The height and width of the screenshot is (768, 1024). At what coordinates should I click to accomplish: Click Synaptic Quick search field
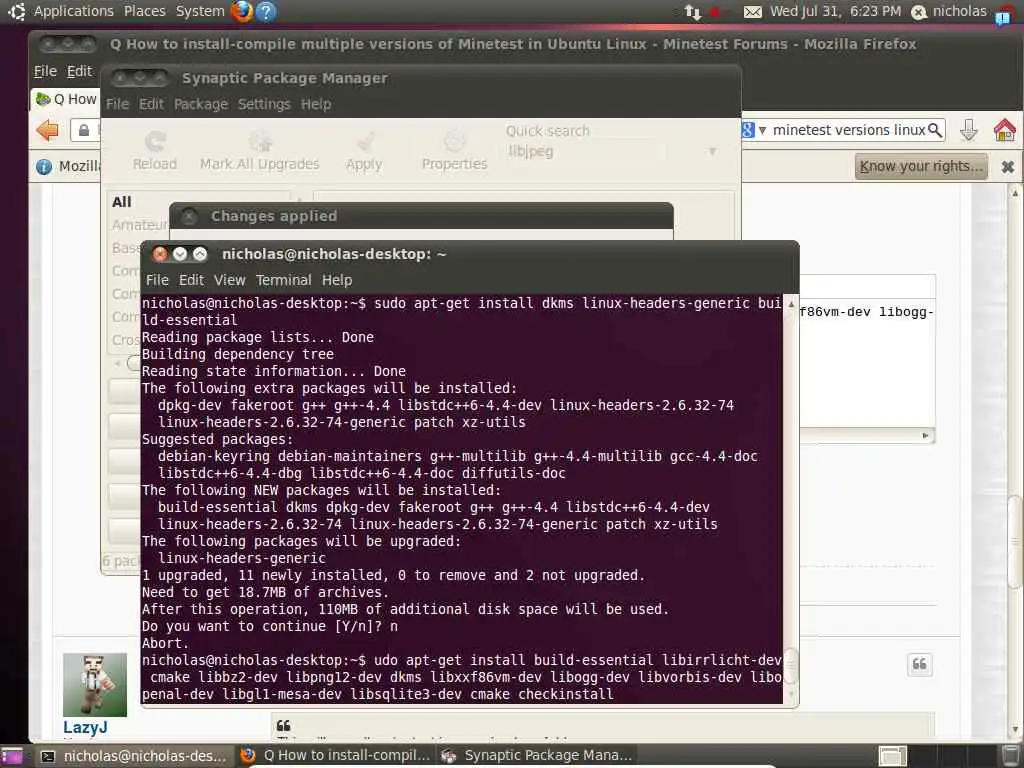click(x=585, y=152)
